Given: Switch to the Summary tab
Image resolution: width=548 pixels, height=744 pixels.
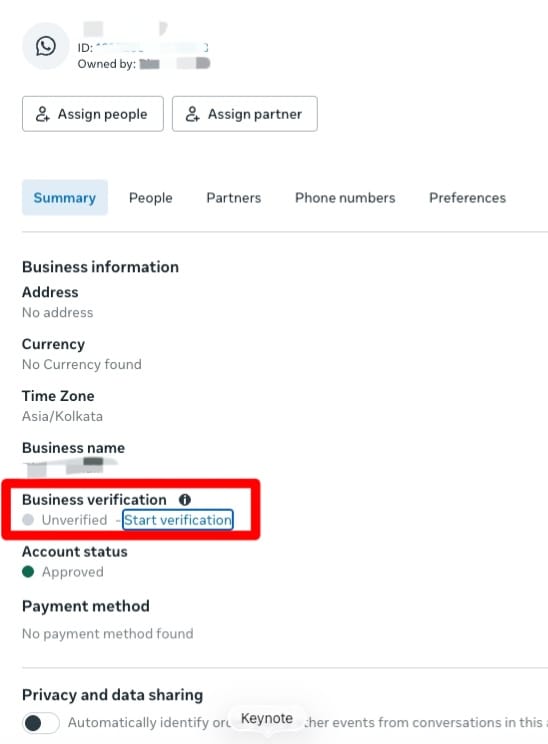Looking at the screenshot, I should coord(65,197).
